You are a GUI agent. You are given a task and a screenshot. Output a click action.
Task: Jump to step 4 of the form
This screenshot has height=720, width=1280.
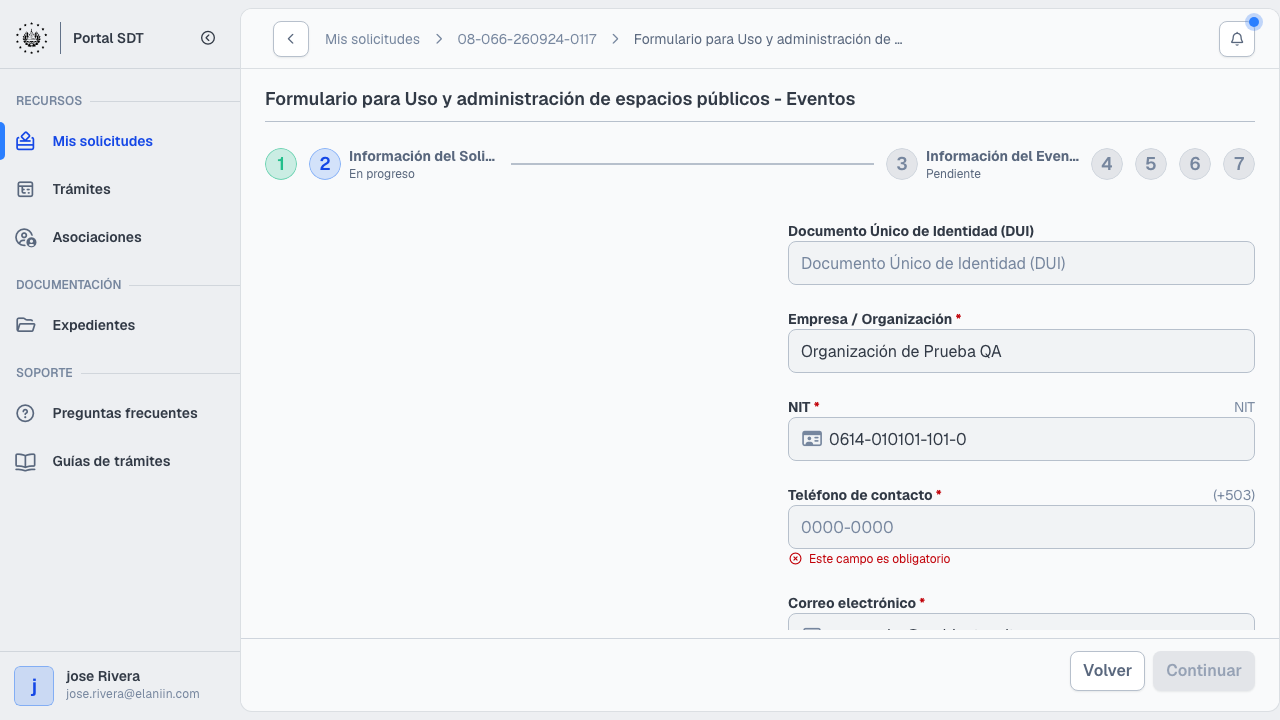point(1107,164)
